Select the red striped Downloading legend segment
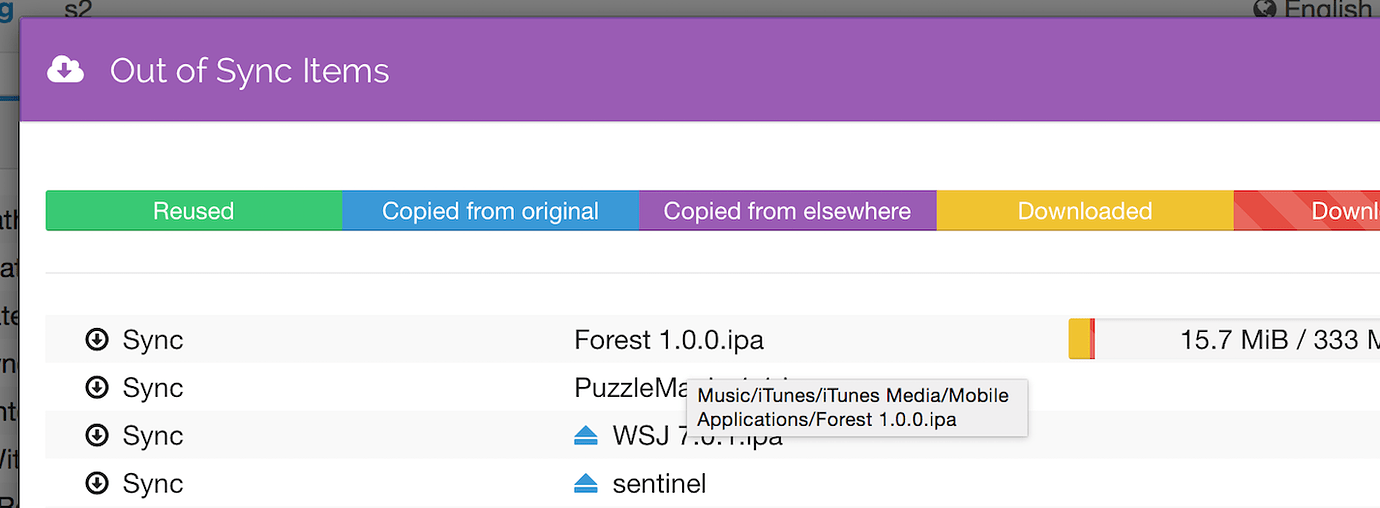This screenshot has height=508, width=1380. coord(1307,211)
